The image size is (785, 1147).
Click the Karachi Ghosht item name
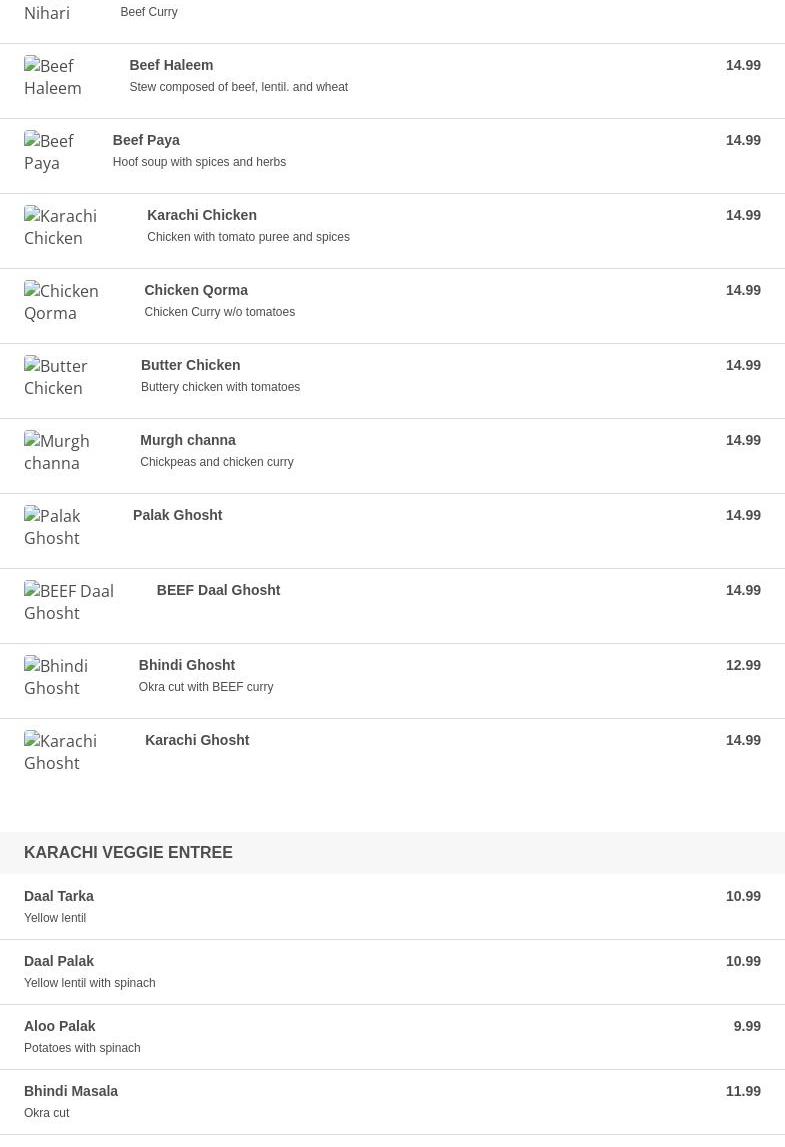pyautogui.click(x=197, y=740)
